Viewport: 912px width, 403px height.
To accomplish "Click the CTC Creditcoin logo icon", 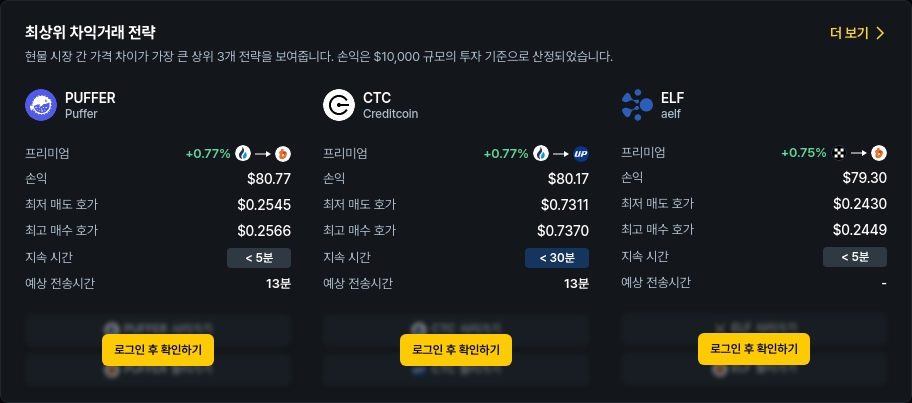I will tap(339, 105).
